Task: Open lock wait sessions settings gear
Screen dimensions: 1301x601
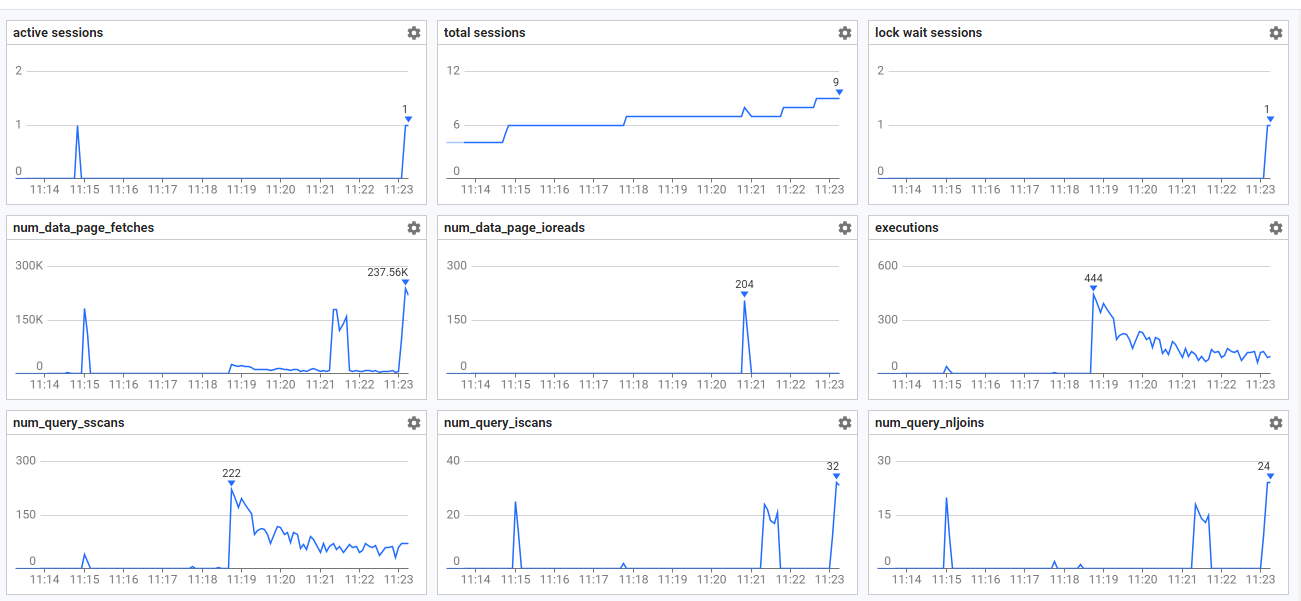Action: click(1276, 33)
